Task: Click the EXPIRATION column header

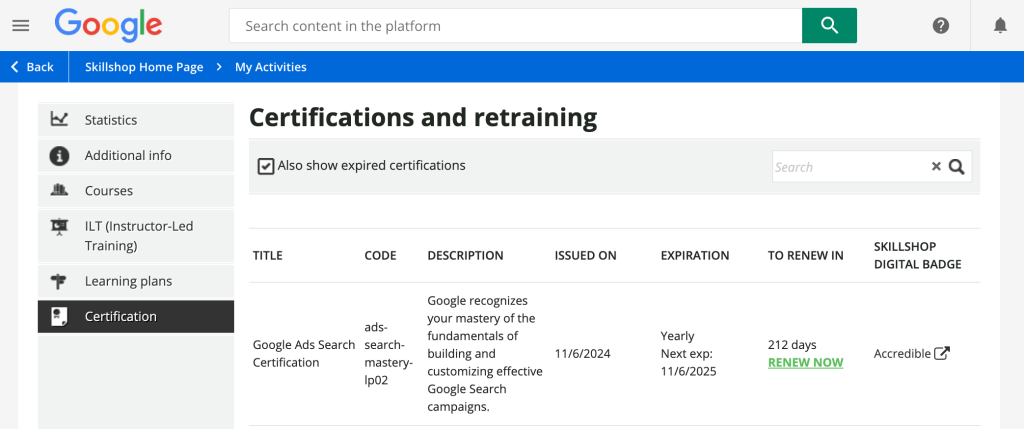Action: tap(695, 255)
